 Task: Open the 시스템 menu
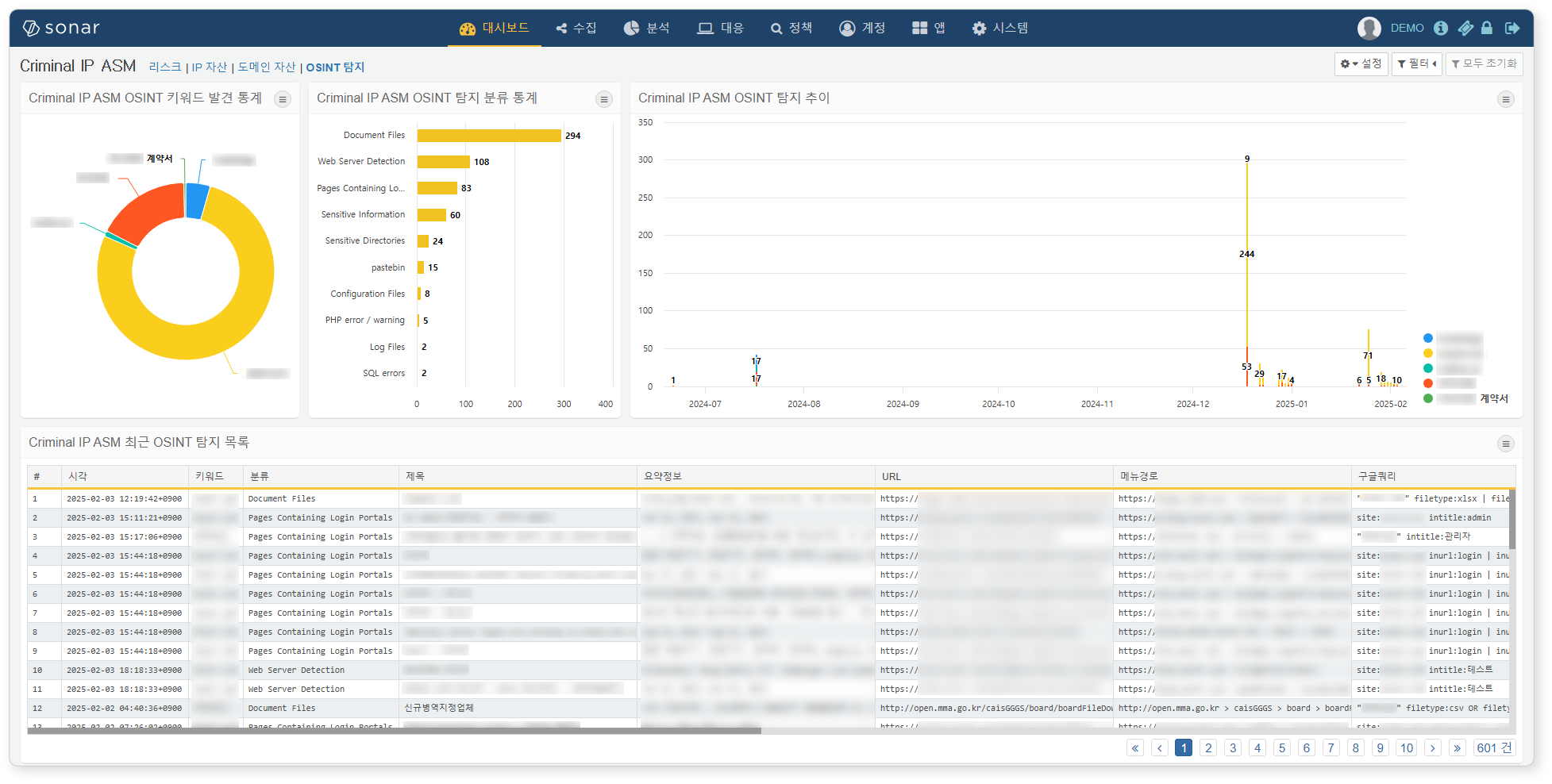1000,28
